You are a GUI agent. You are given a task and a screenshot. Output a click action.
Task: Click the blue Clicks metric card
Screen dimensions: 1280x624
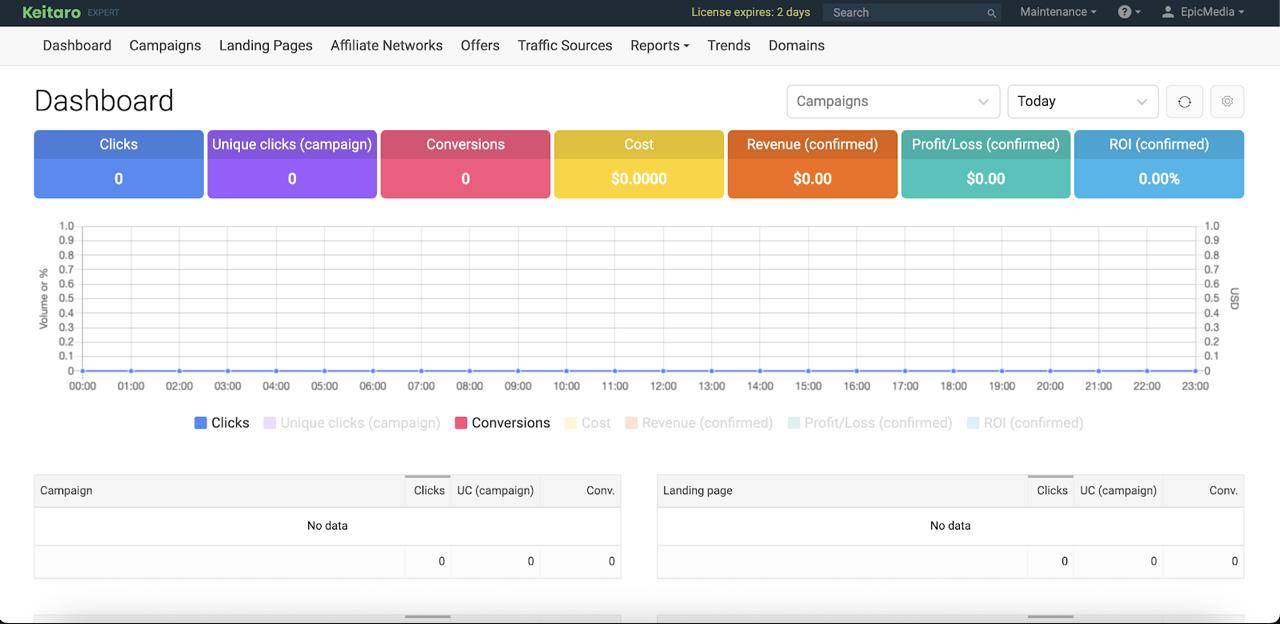(x=119, y=164)
